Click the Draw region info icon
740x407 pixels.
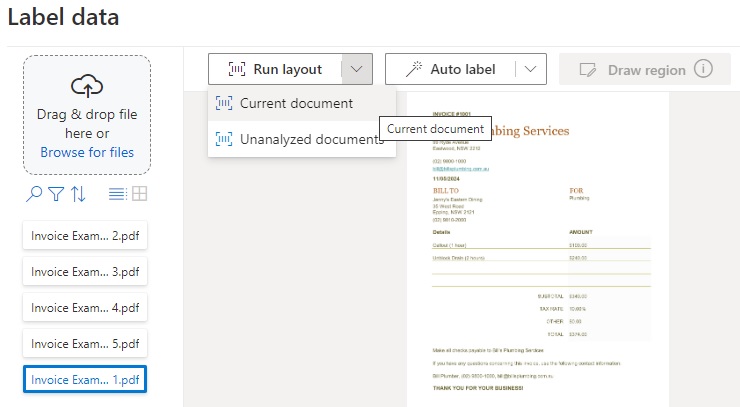(703, 69)
